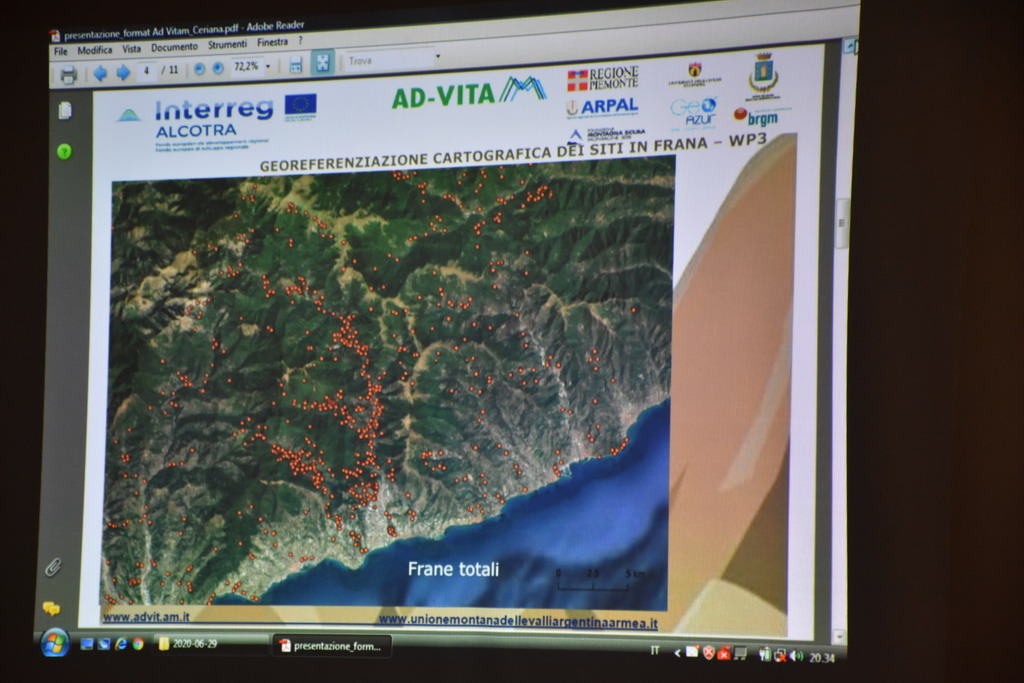Click the Print icon in the toolbar

coord(68,75)
